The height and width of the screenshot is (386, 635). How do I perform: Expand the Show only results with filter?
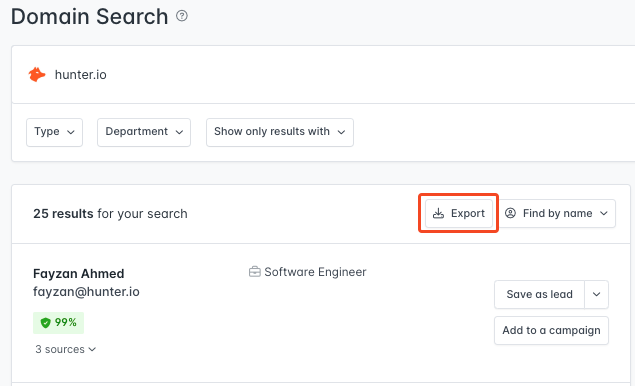click(280, 132)
